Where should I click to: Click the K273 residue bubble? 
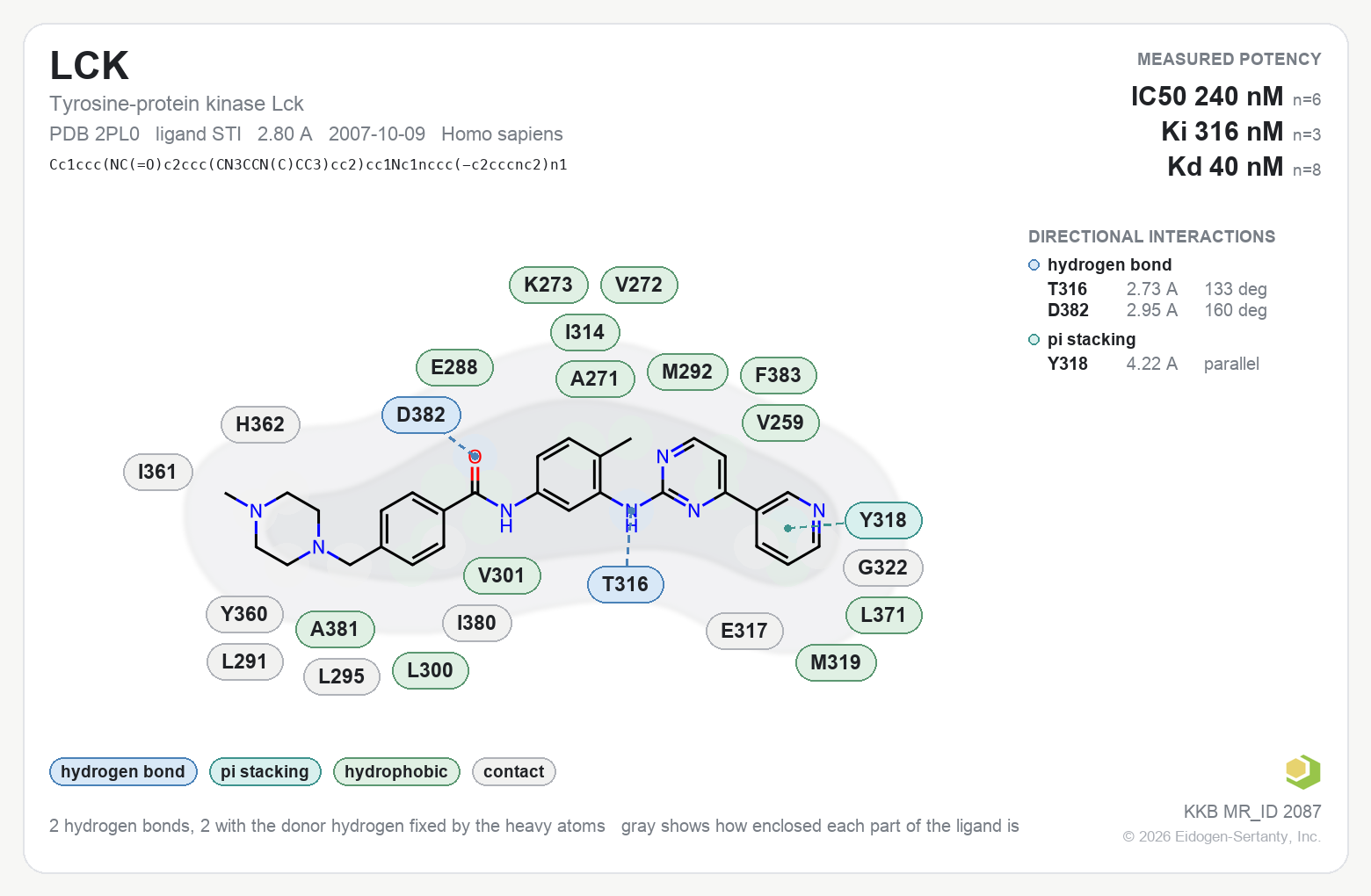click(x=548, y=285)
